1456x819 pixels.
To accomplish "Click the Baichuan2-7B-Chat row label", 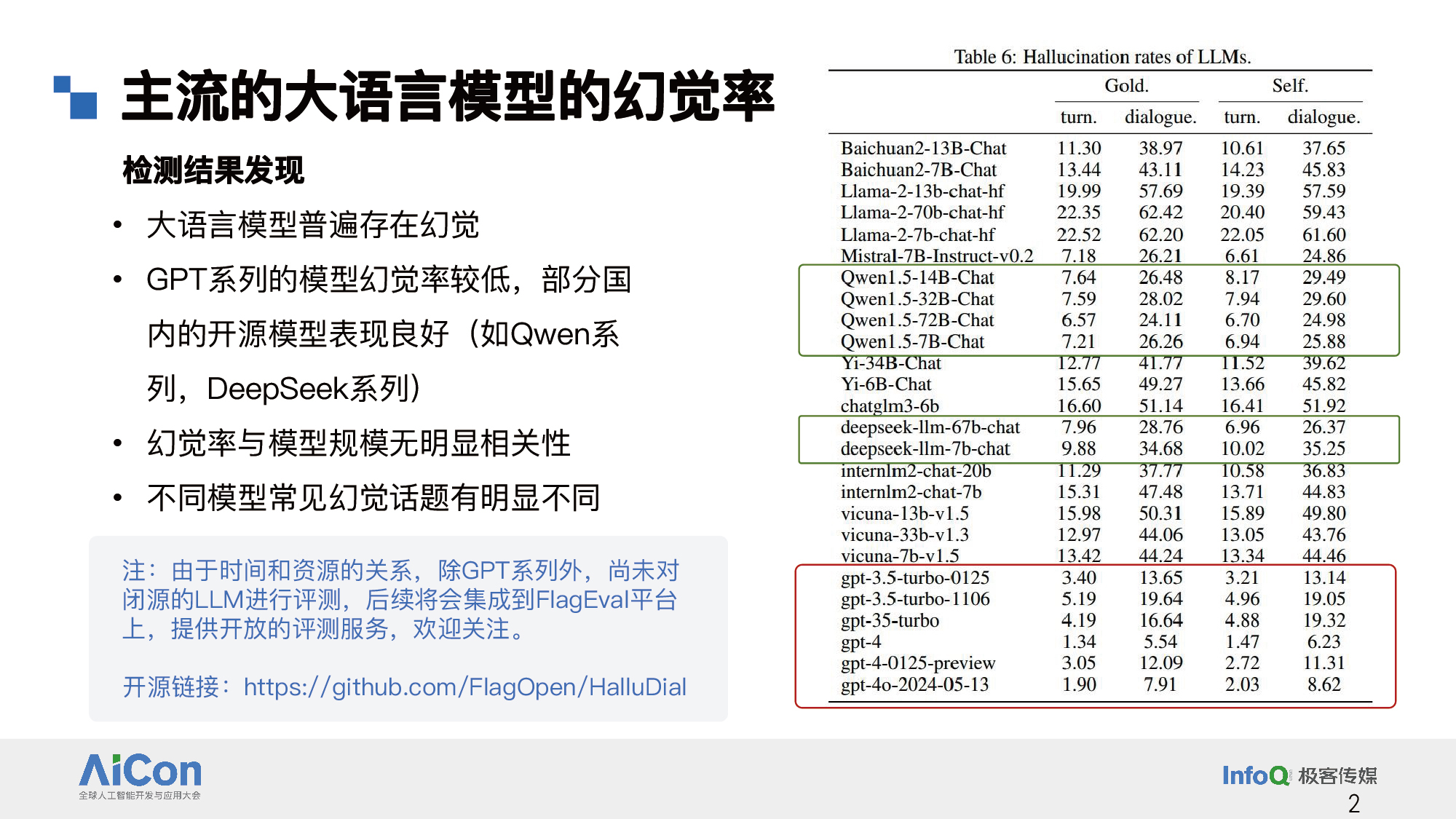I will 919,170.
